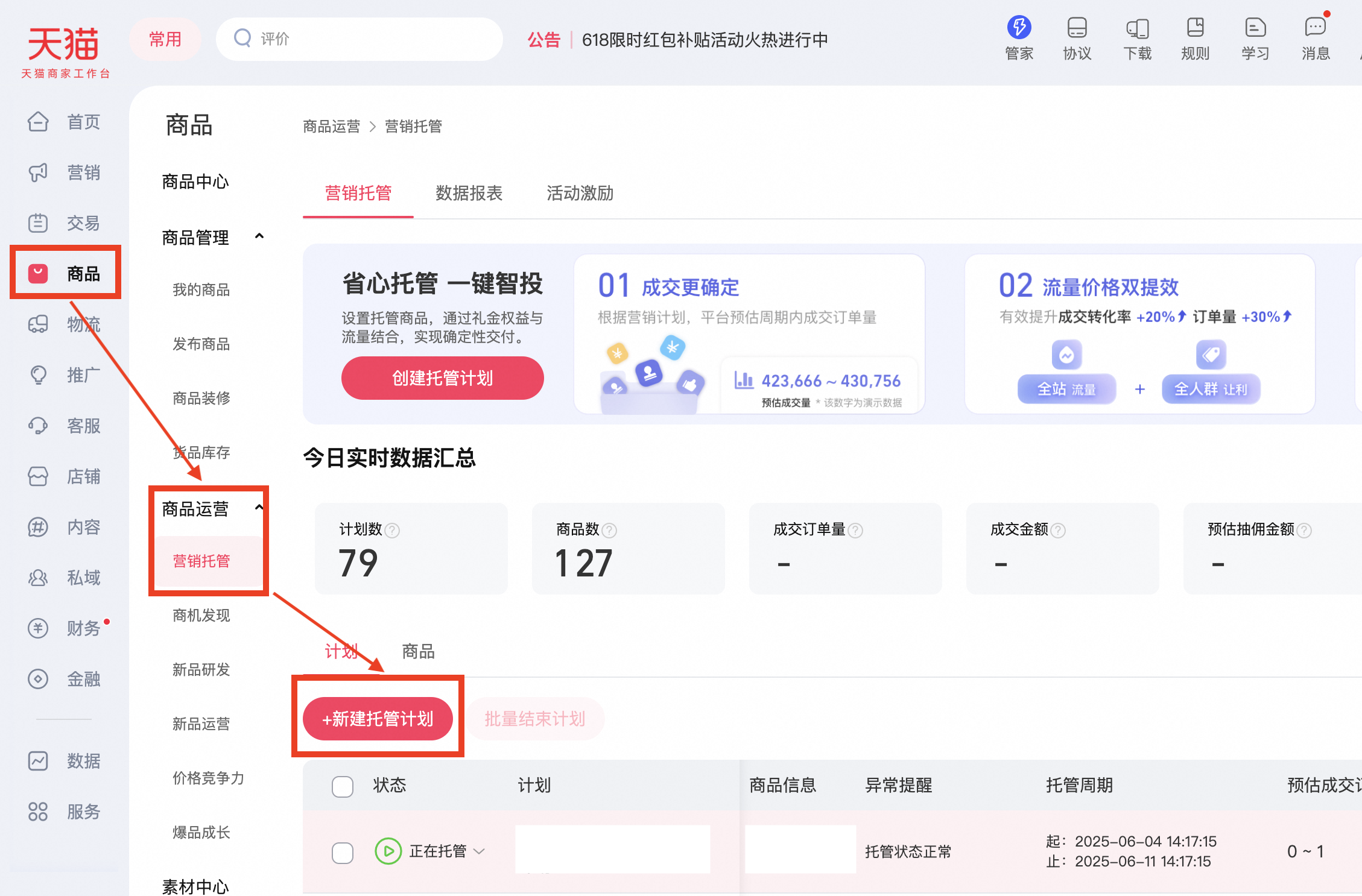Image resolution: width=1362 pixels, height=896 pixels.
Task: Open 客服 in the sidebar
Action: [65, 426]
